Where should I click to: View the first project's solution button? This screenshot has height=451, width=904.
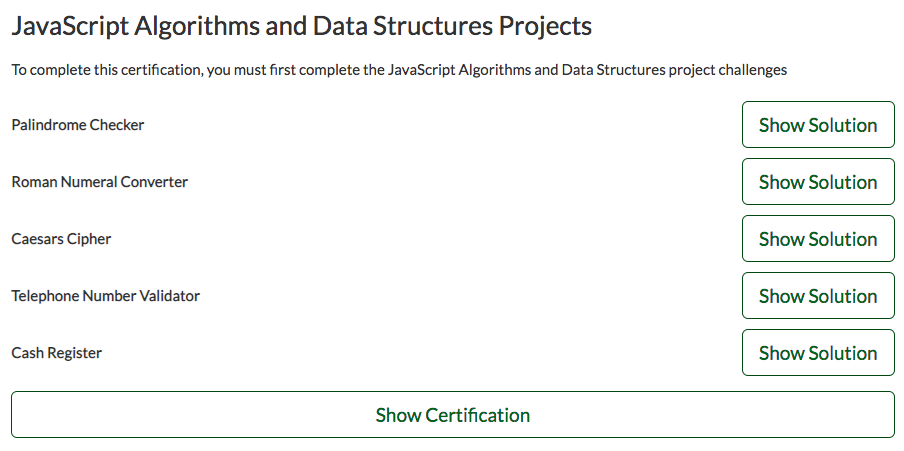[818, 125]
